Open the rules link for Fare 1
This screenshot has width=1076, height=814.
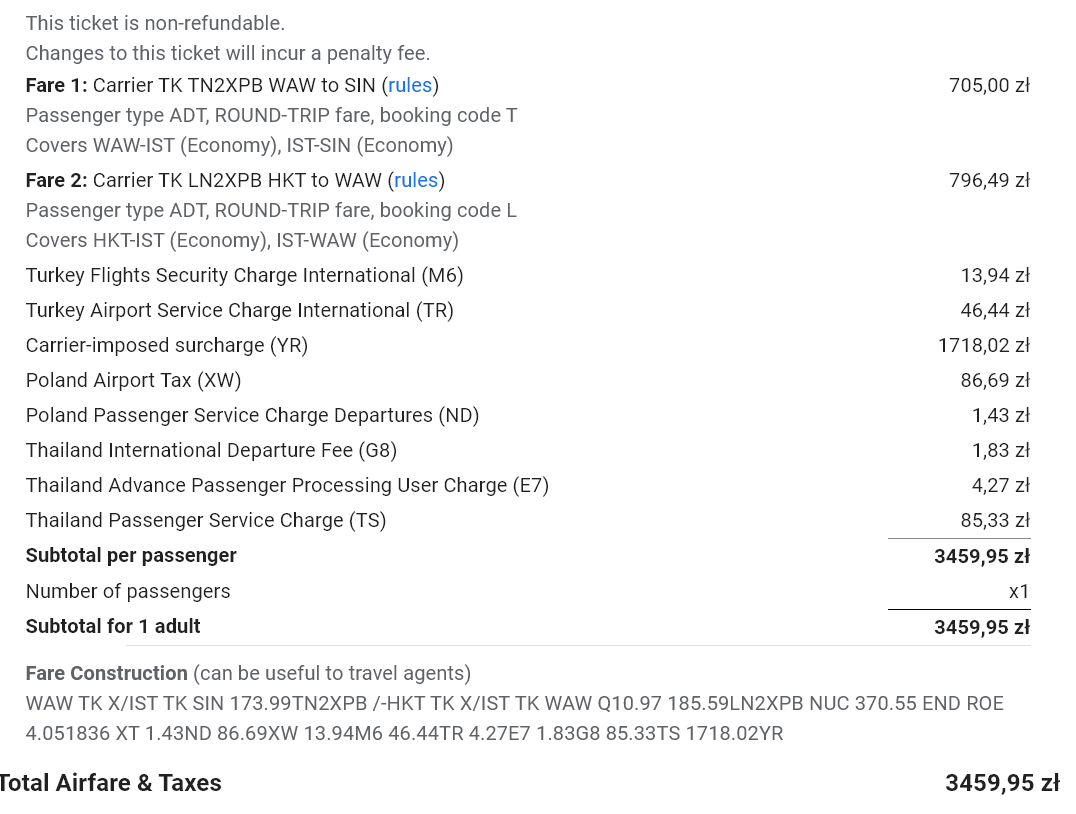[x=410, y=85]
